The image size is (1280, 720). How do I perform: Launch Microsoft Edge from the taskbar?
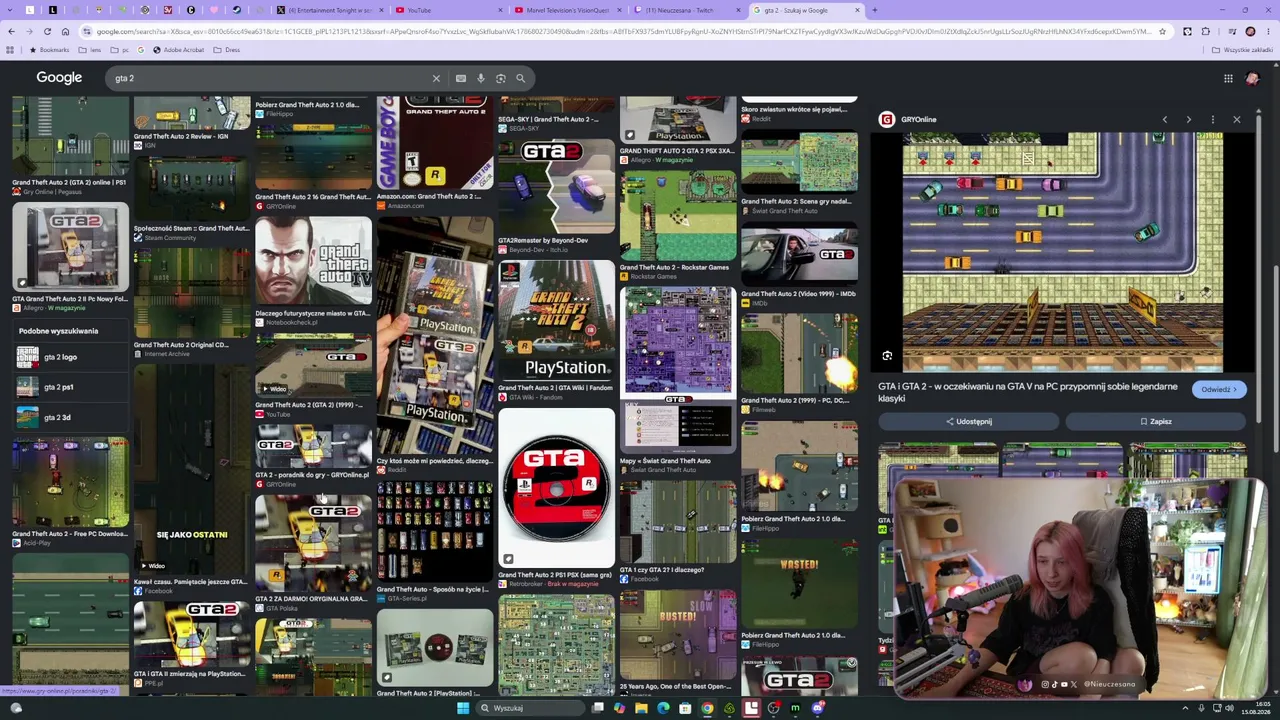[x=663, y=708]
